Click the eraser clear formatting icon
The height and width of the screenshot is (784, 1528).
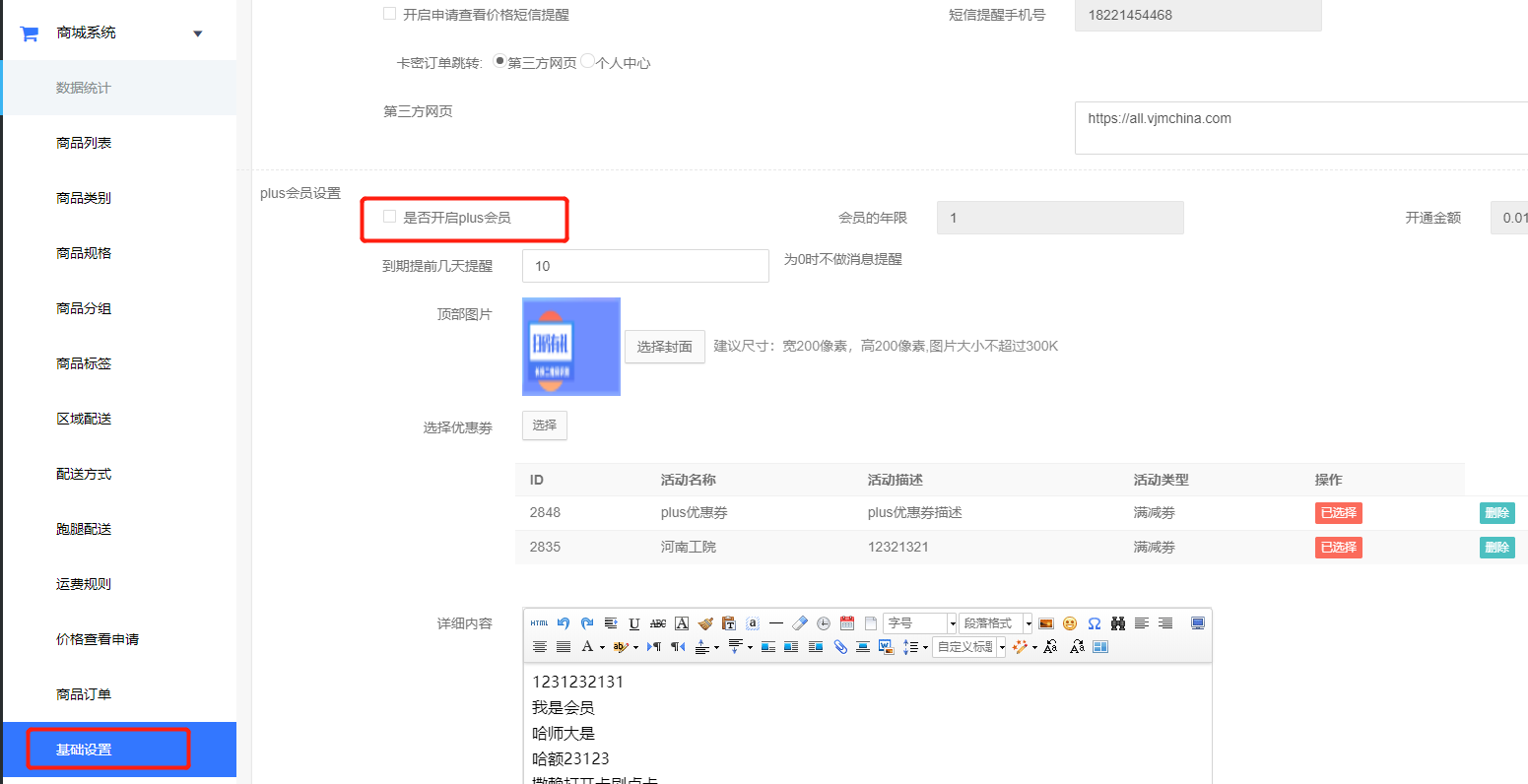(x=800, y=623)
